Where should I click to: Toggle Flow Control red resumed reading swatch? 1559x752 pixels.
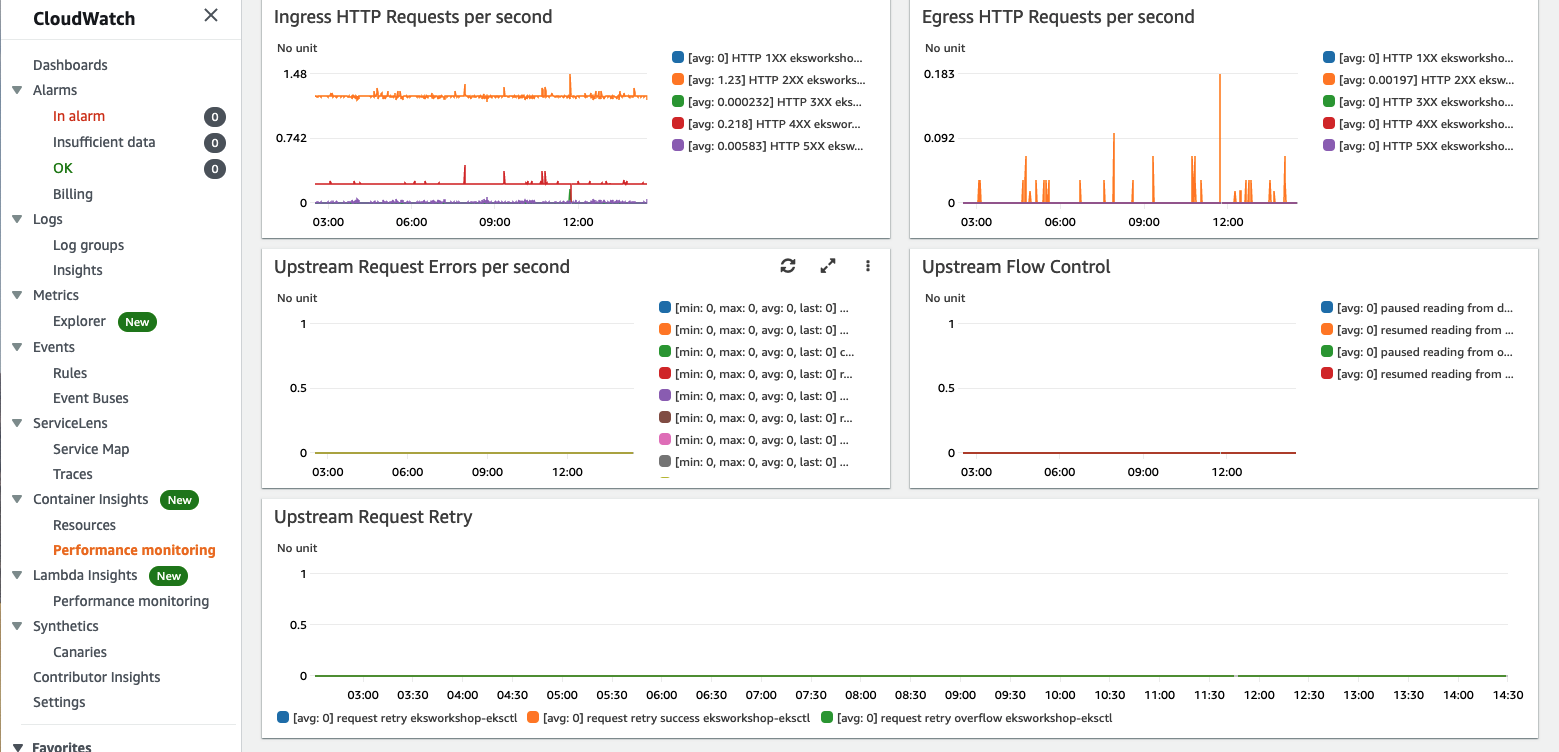click(x=1328, y=374)
